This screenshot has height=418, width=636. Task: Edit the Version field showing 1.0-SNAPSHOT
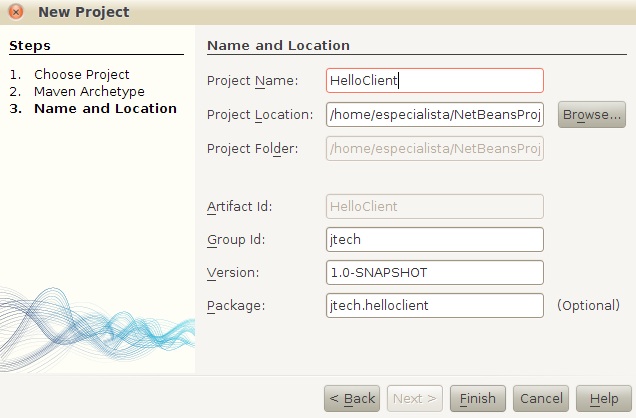pyautogui.click(x=435, y=272)
